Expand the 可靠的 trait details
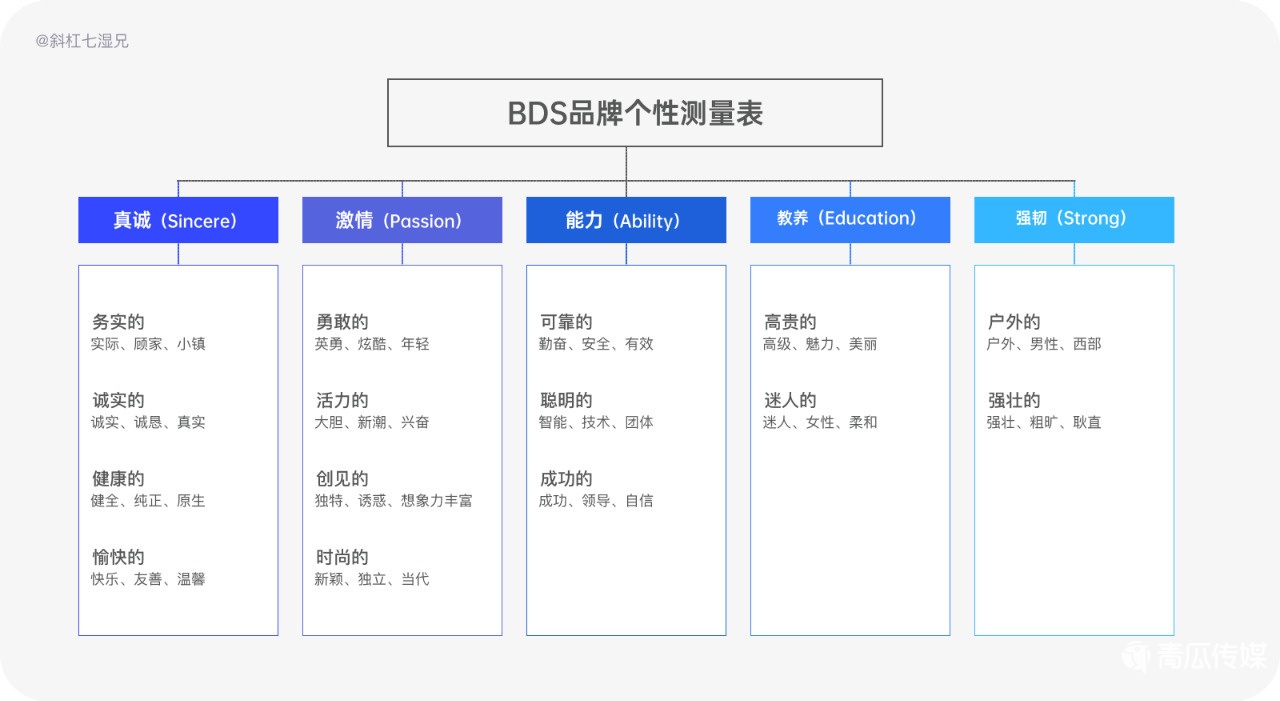The height and width of the screenshot is (701, 1280). tap(566, 322)
